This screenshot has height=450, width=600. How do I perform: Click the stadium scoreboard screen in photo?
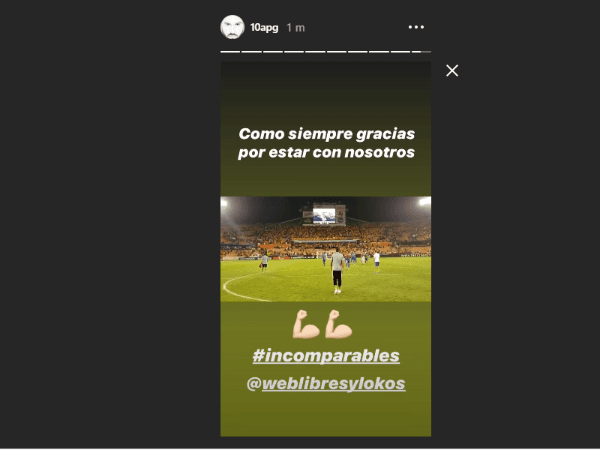pyautogui.click(x=324, y=216)
